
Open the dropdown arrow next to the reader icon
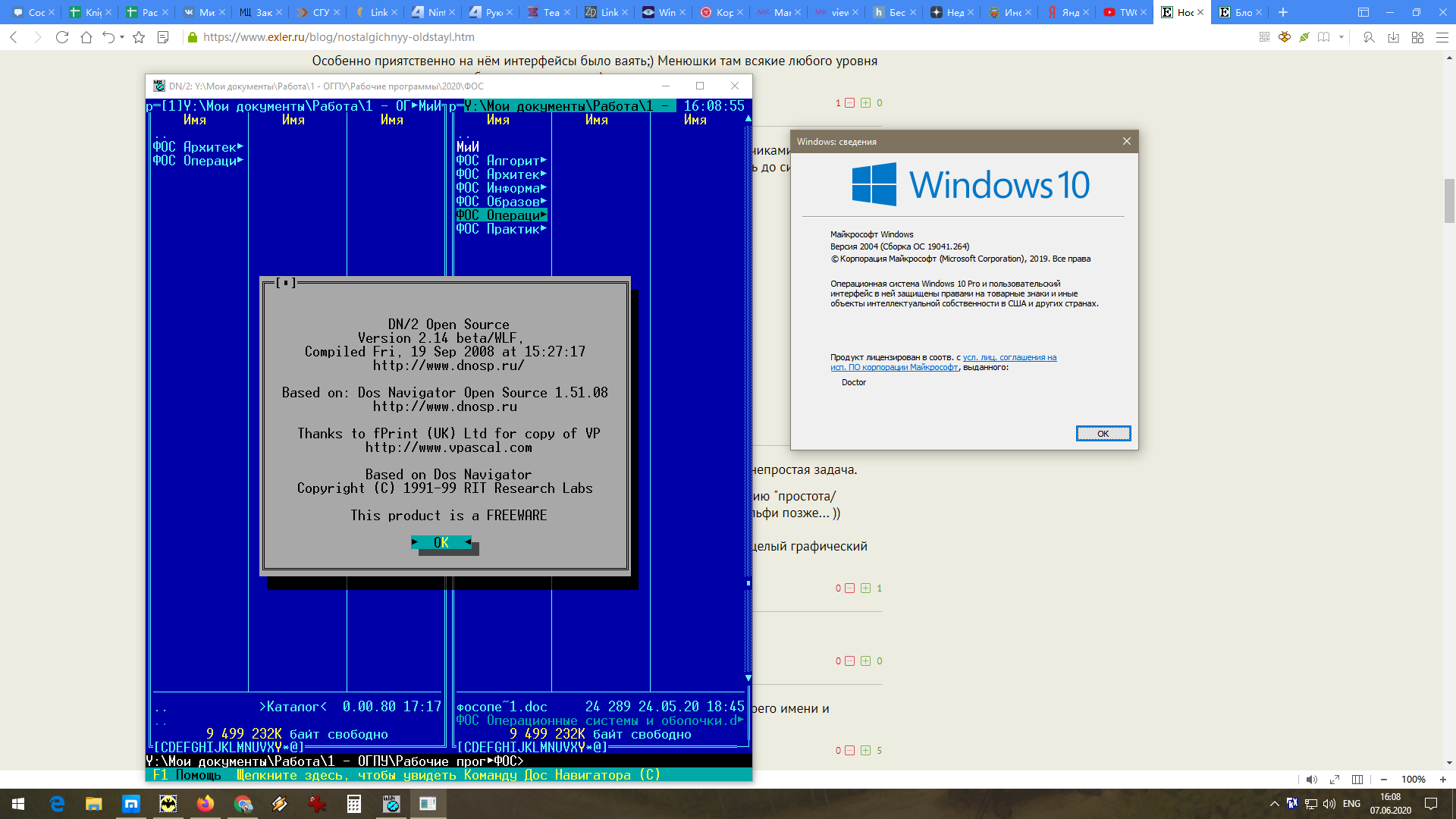(x=1341, y=37)
